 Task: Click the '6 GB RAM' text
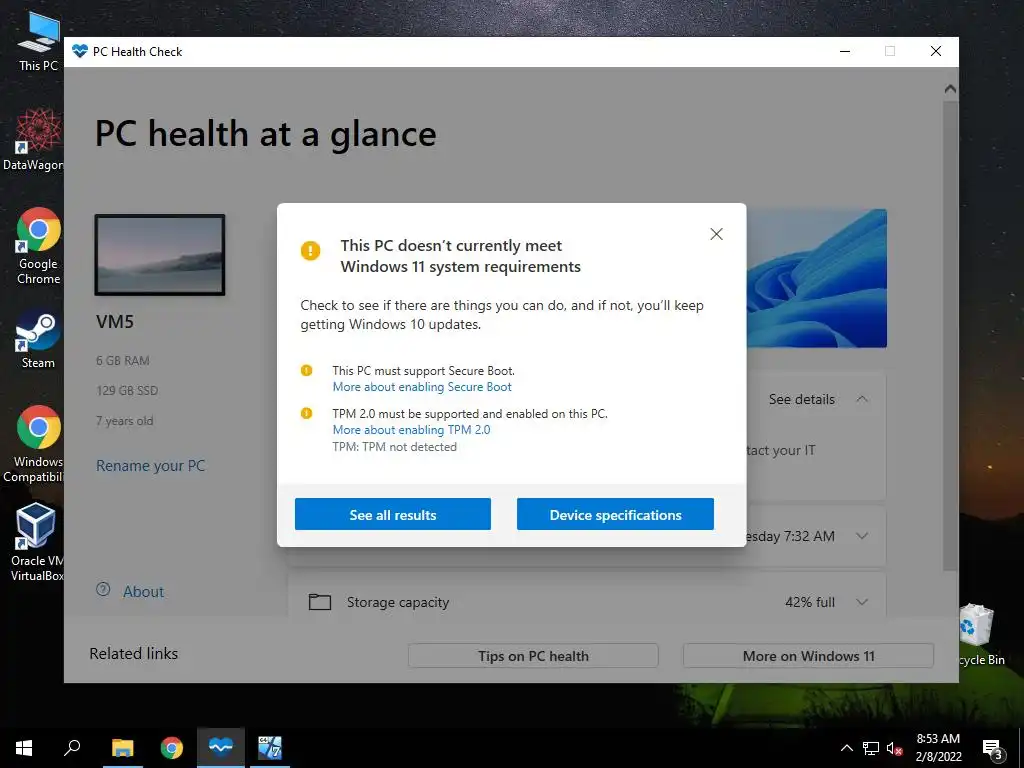click(123, 360)
